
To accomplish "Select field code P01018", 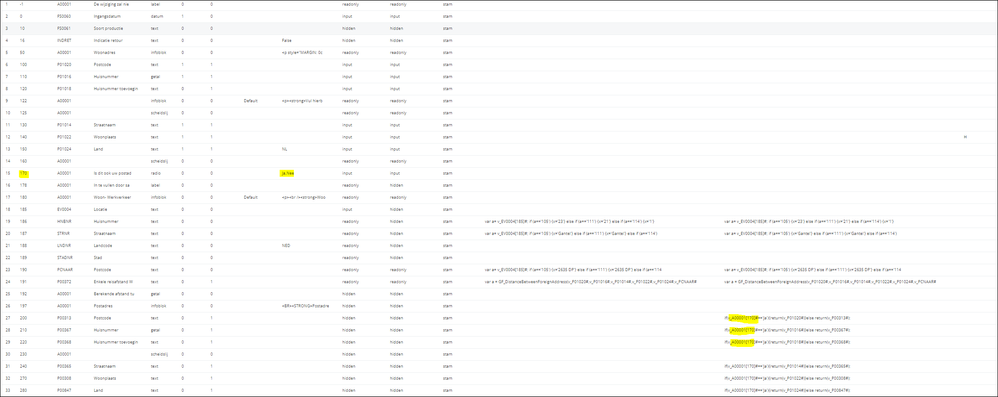I will click(x=64, y=88).
